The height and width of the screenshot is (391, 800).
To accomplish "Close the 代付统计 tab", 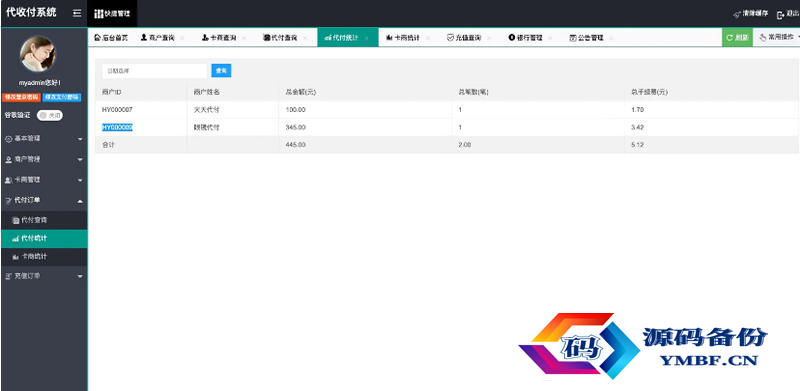I will 367,38.
